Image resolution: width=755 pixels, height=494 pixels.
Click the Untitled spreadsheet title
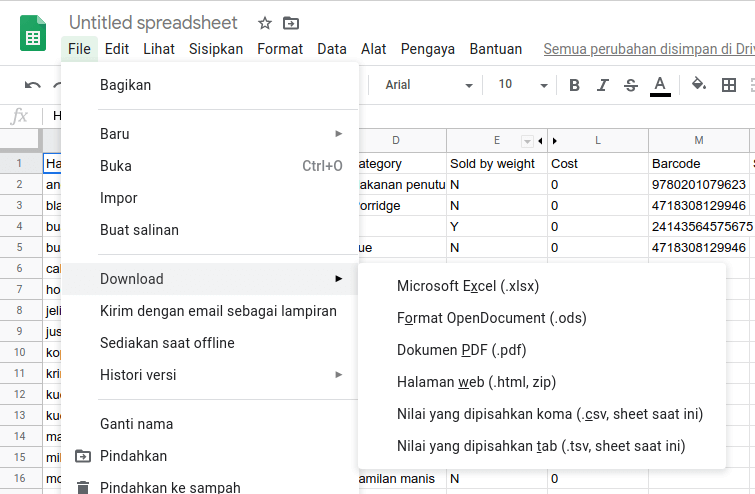(153, 23)
